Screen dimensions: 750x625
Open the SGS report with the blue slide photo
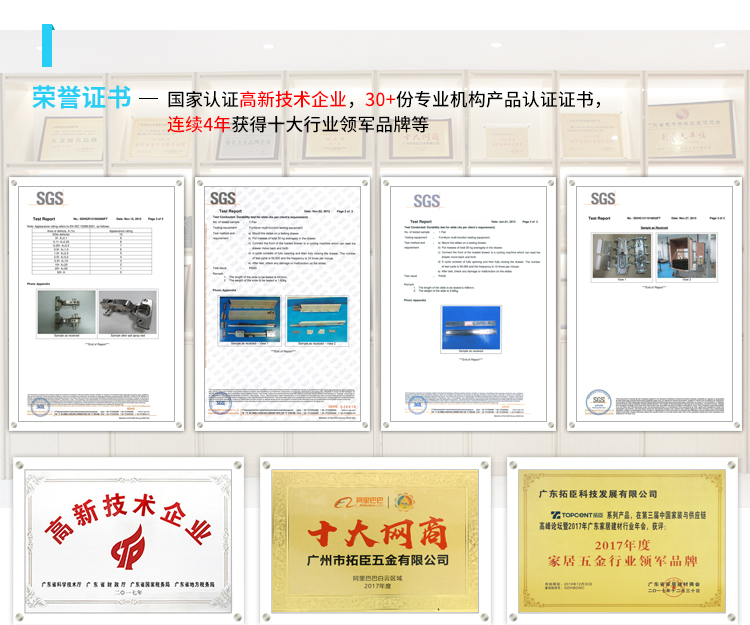[x=468, y=304]
